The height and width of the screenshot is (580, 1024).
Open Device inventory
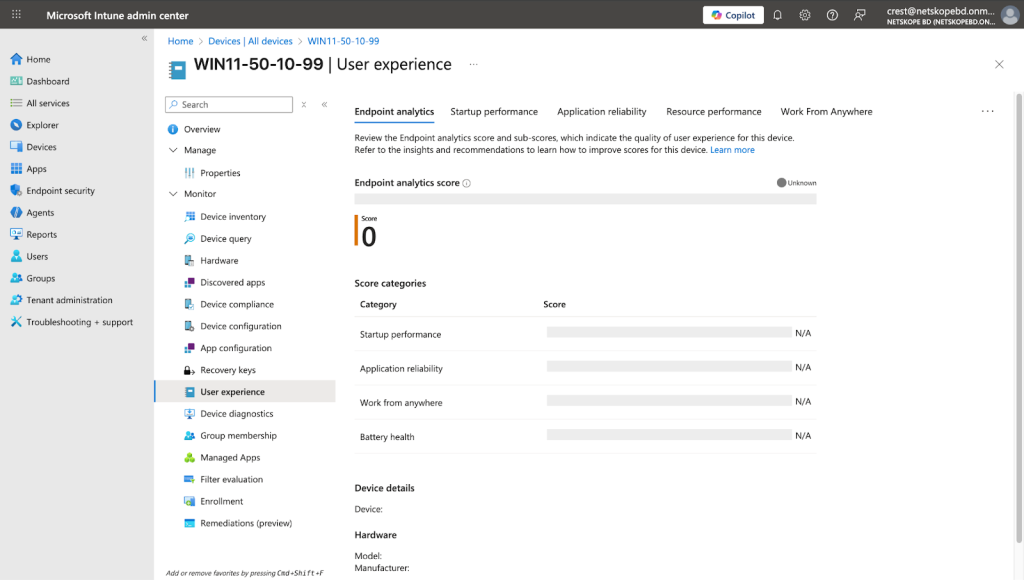tap(232, 217)
